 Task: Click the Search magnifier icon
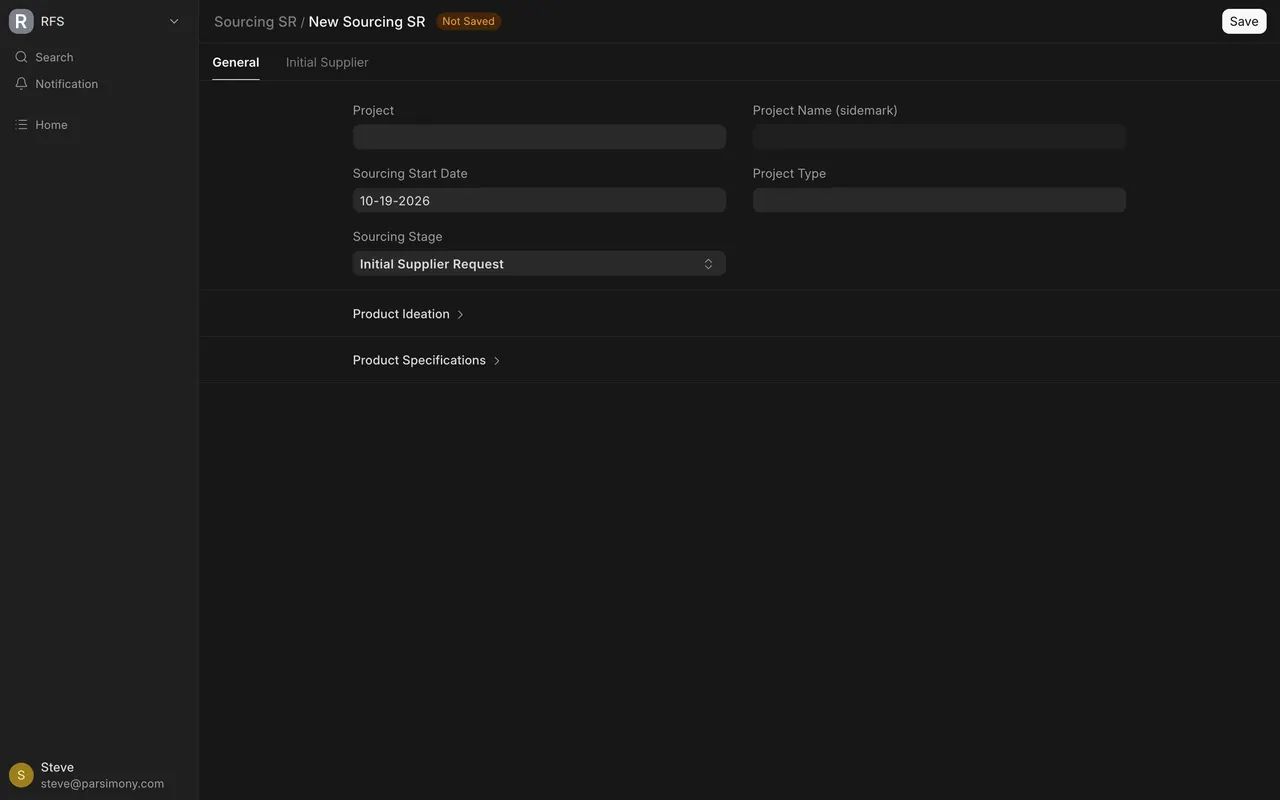click(21, 57)
